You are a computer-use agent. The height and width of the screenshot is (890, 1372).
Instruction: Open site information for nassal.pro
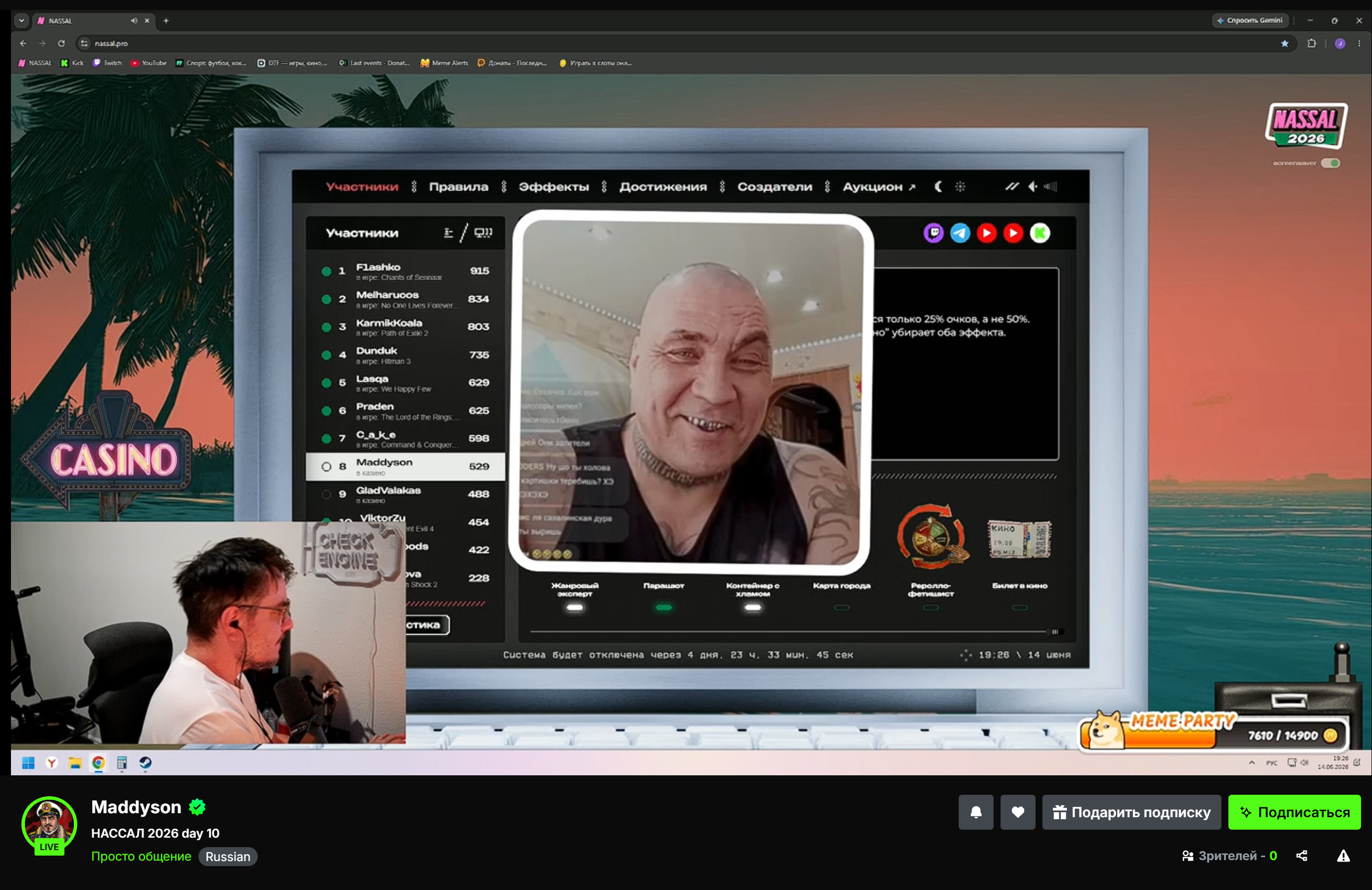(84, 43)
